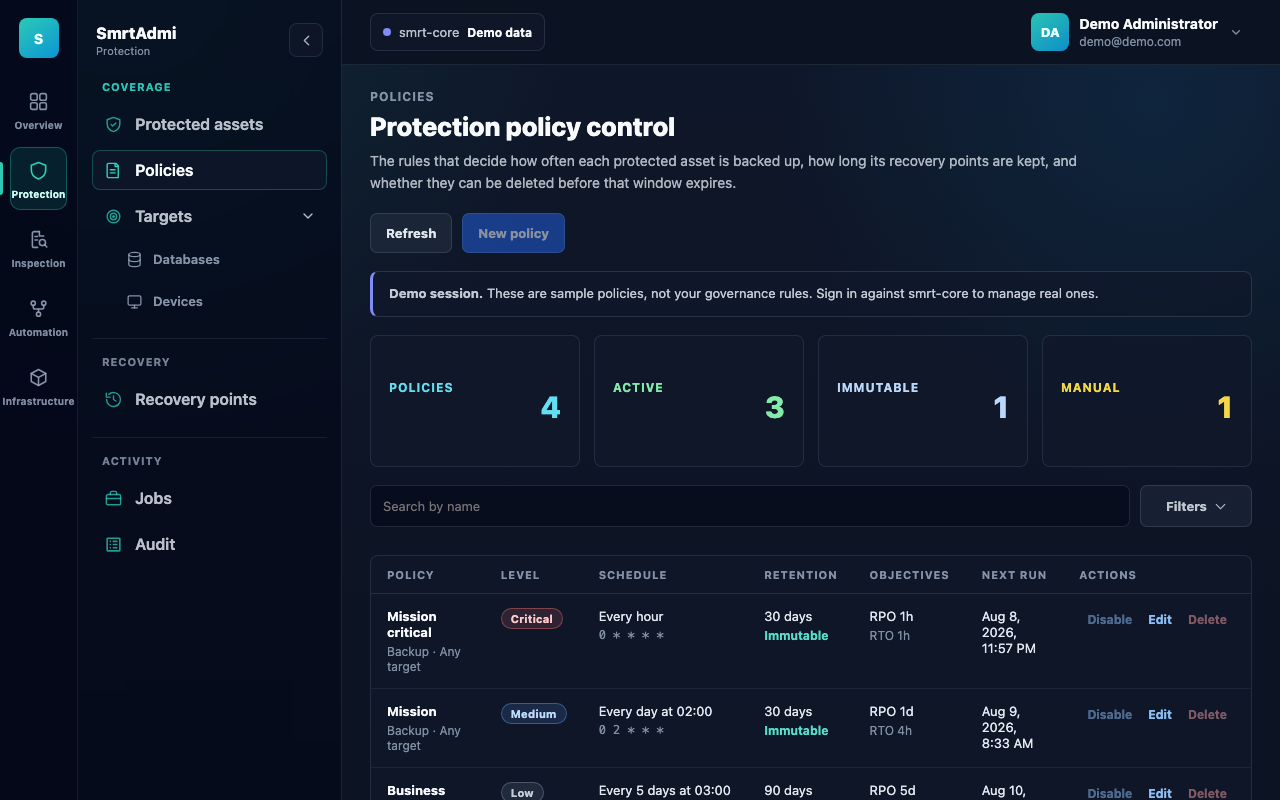The width and height of the screenshot is (1280, 800).
Task: Click the DA user avatar
Action: (x=1050, y=32)
